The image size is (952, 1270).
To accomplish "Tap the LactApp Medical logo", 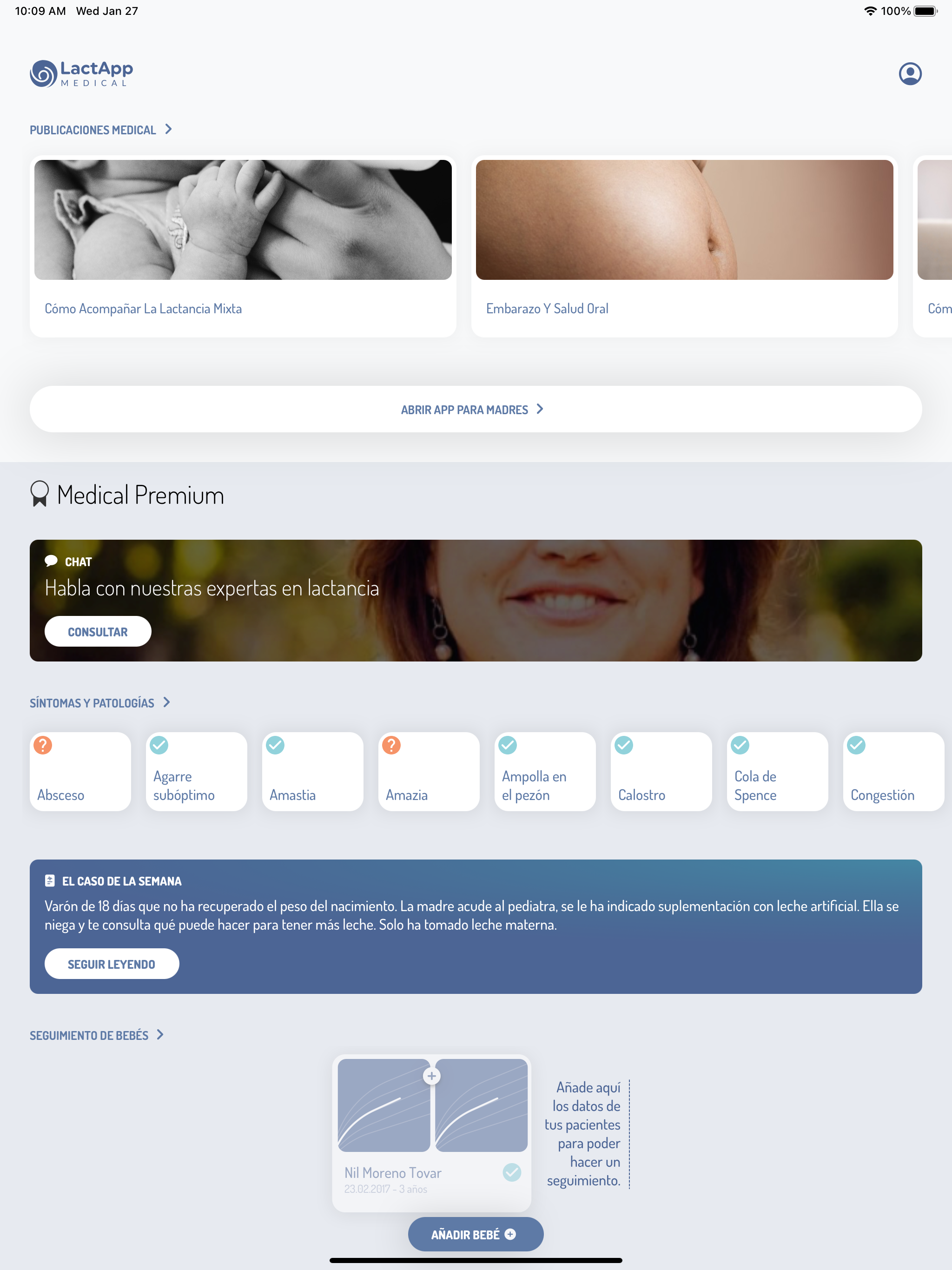I will tap(81, 73).
